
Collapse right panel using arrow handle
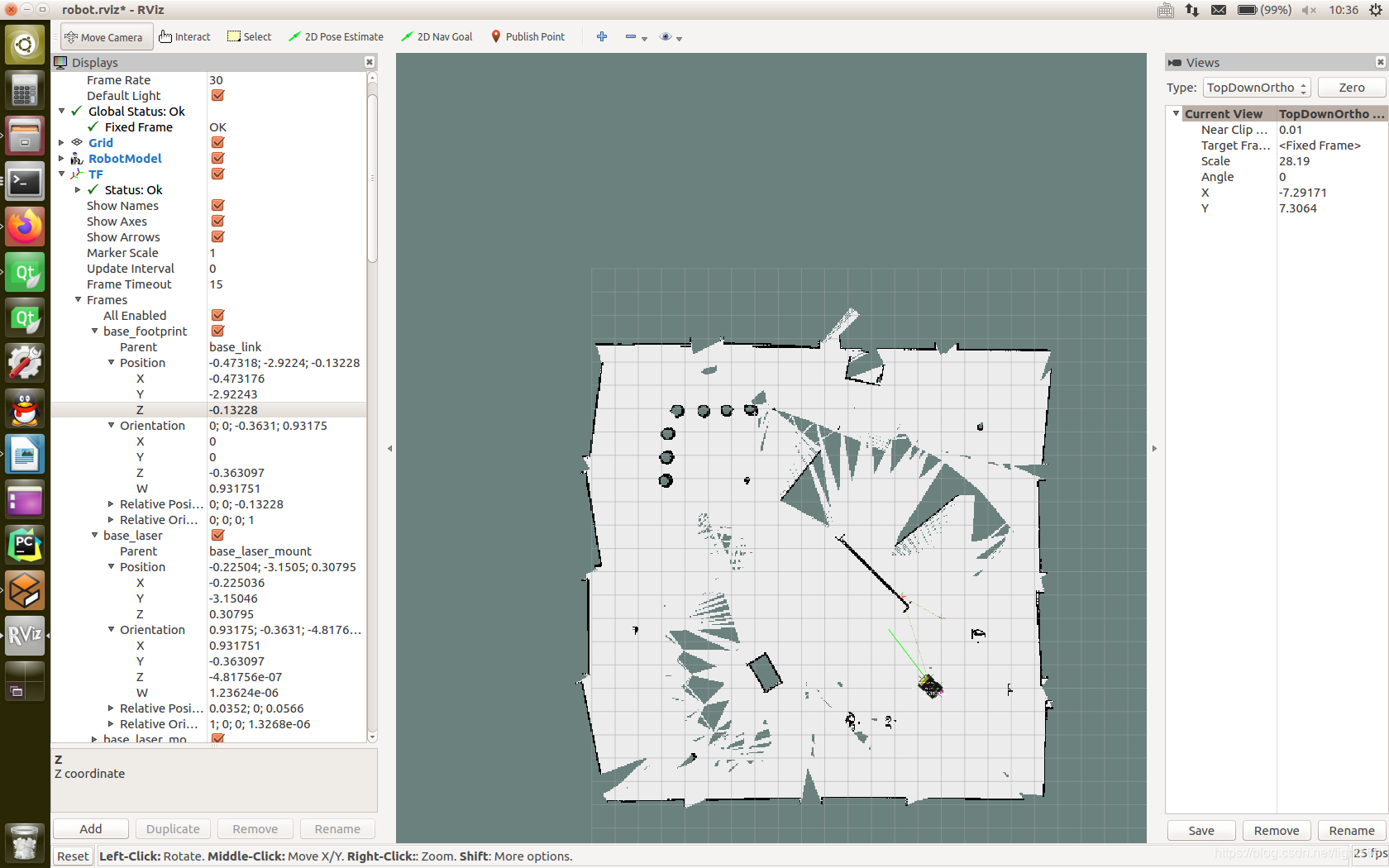1154,449
